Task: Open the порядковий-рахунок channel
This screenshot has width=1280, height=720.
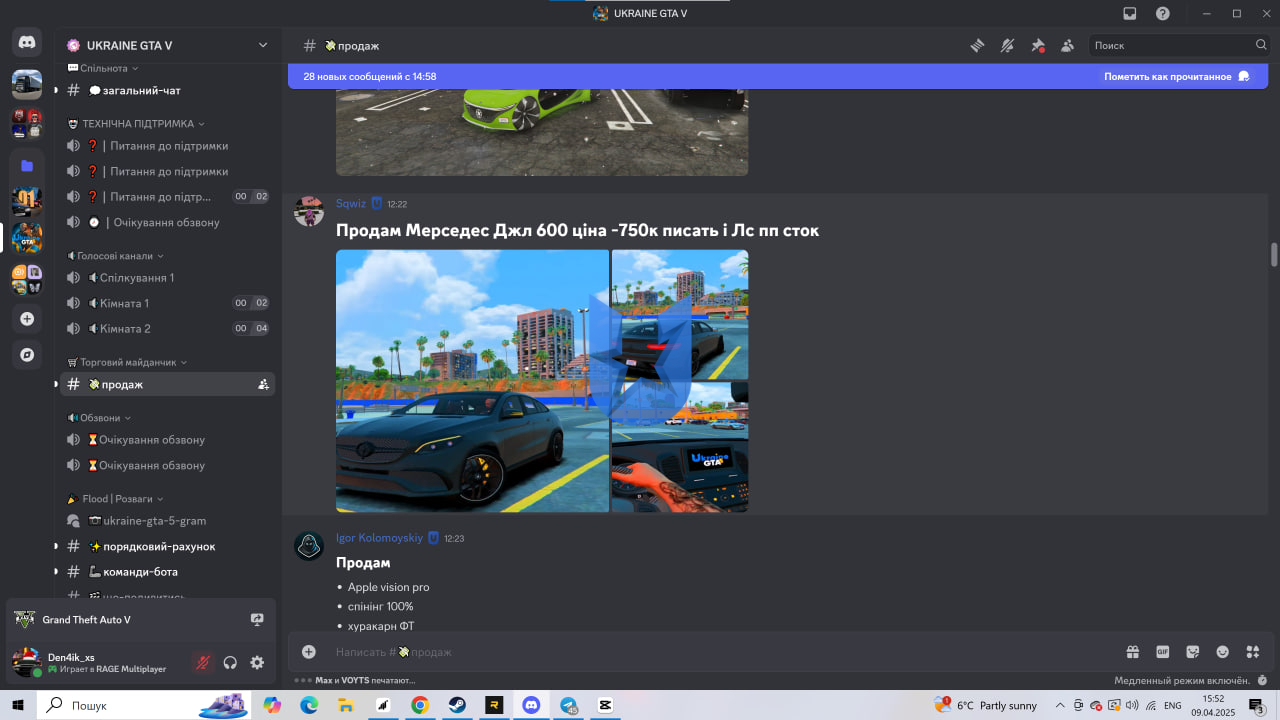Action: 165,546
